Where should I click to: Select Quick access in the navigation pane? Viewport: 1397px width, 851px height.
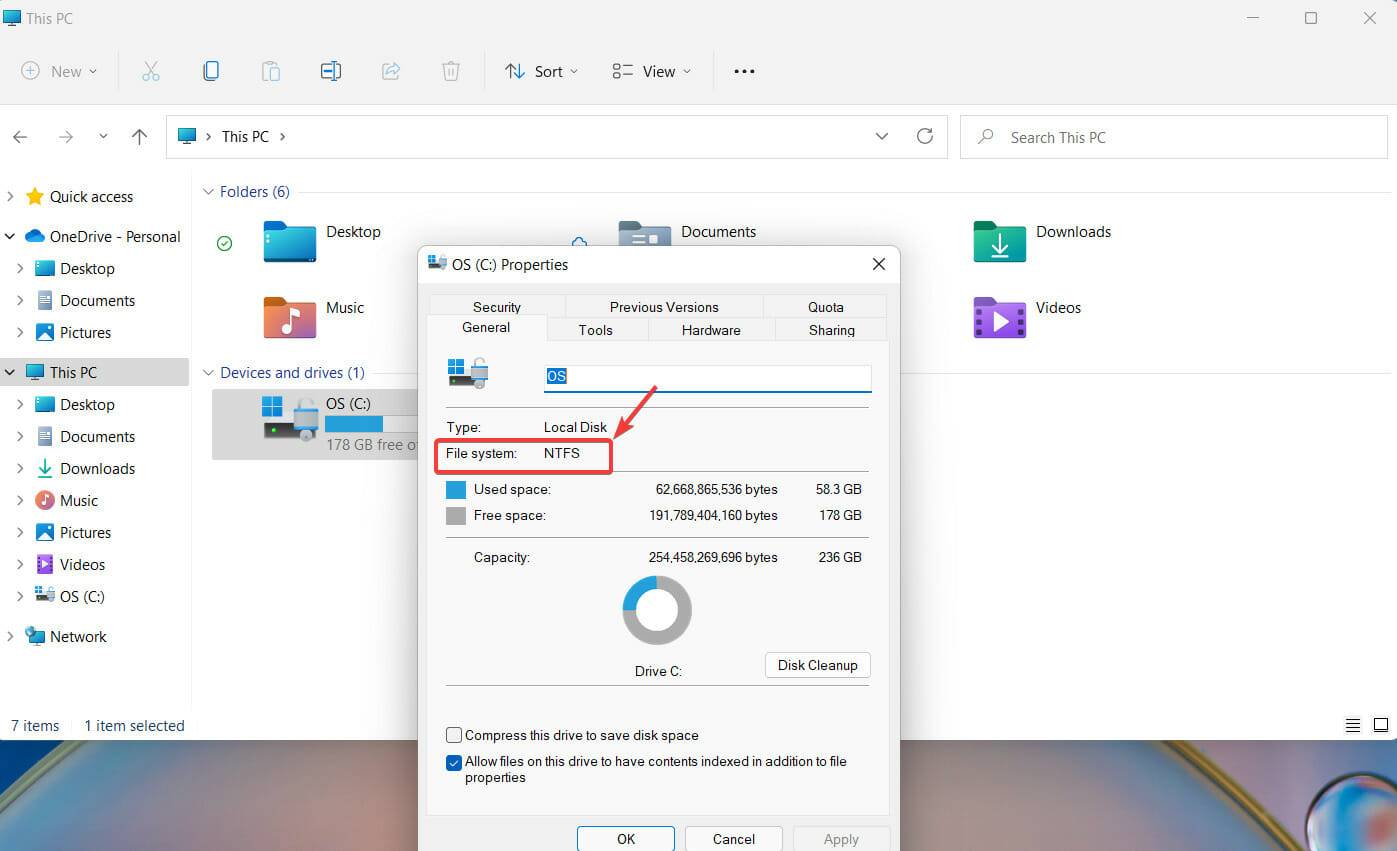(91, 196)
